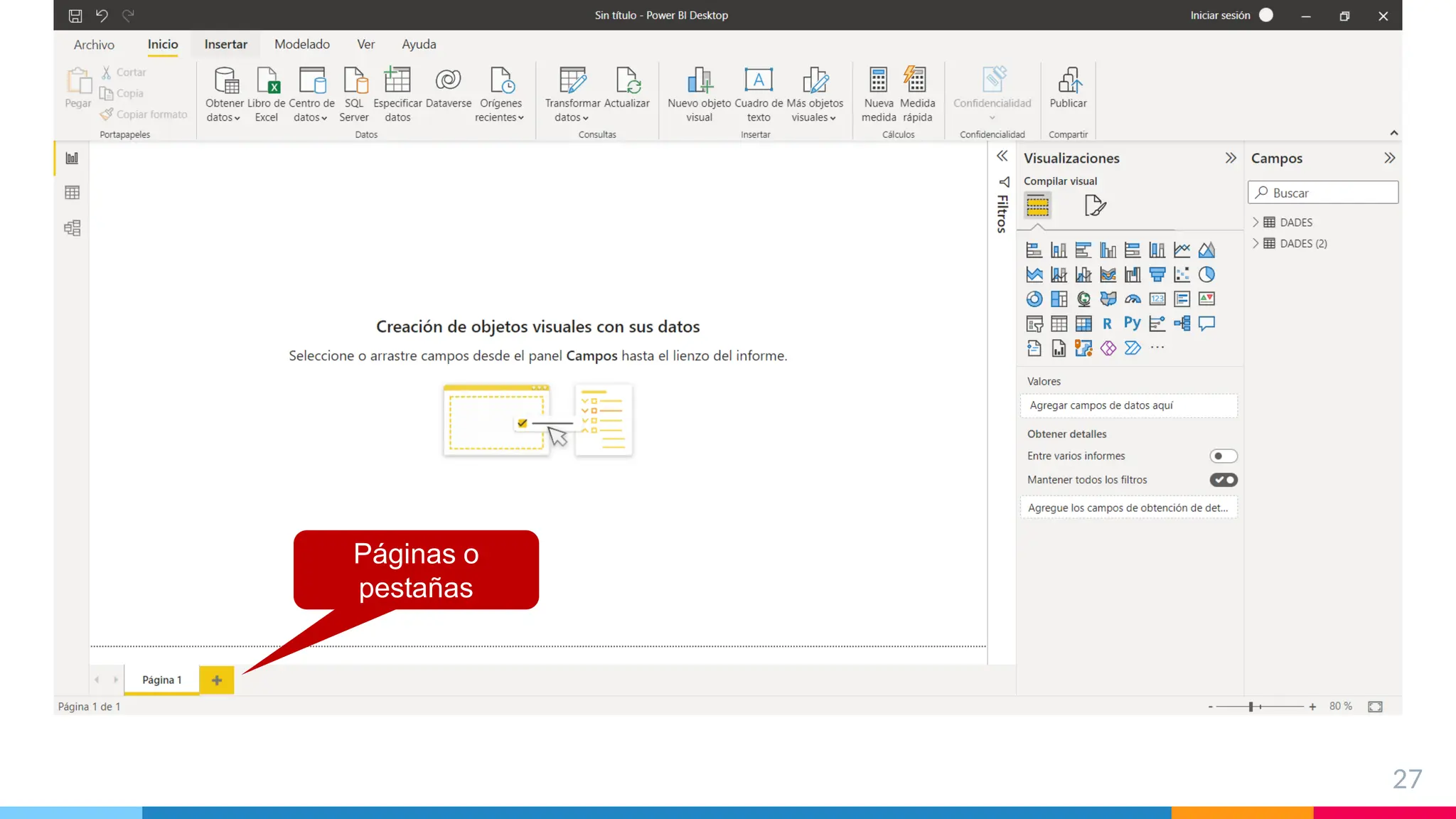Viewport: 1456px width, 819px height.
Task: Click the zoom slider handle
Action: 1251,707
